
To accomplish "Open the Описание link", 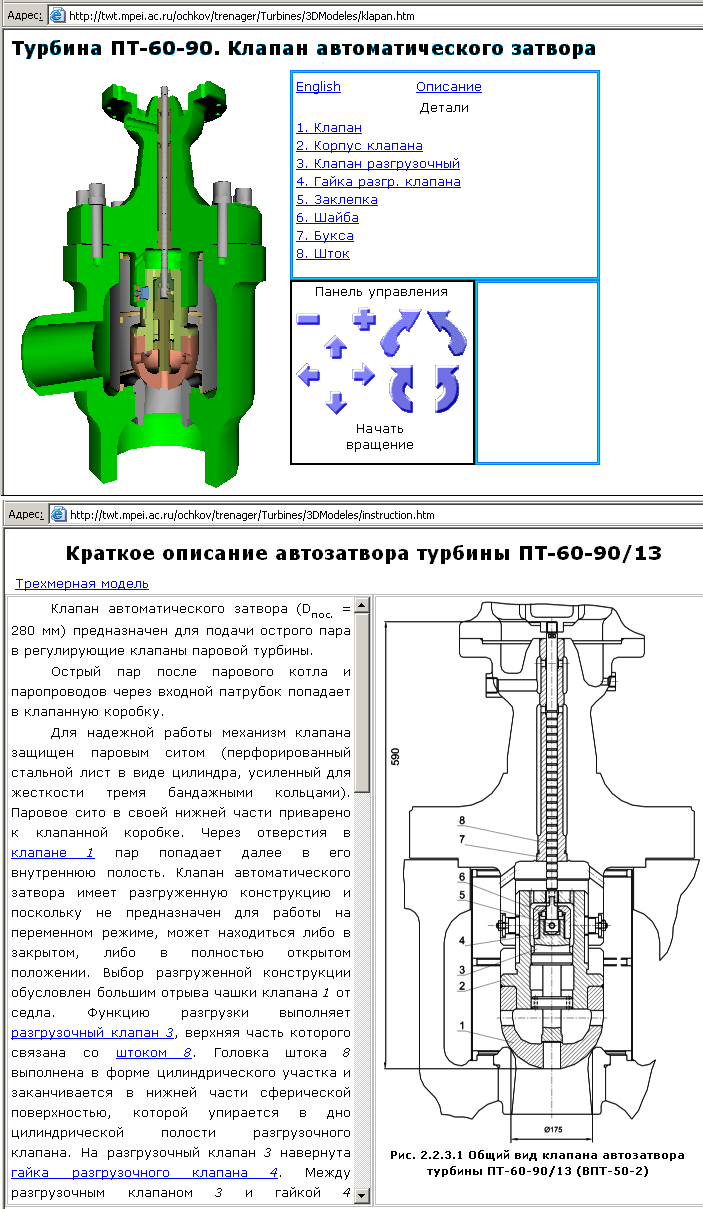I will click(x=449, y=87).
